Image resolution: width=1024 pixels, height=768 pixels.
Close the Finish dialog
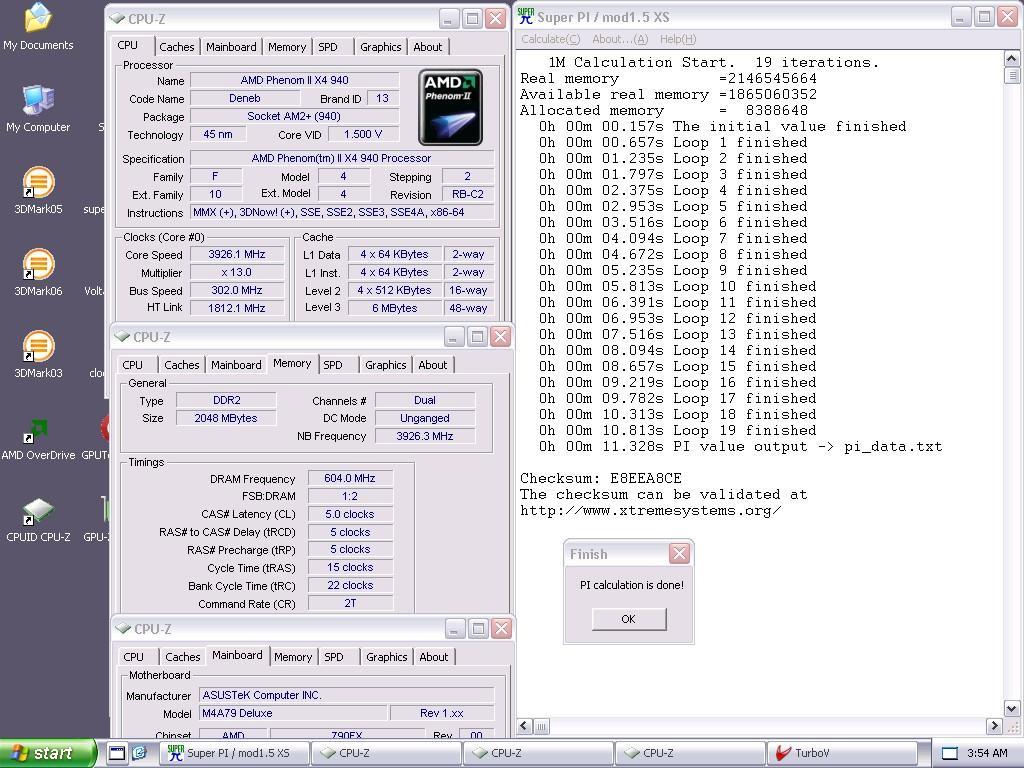point(679,554)
